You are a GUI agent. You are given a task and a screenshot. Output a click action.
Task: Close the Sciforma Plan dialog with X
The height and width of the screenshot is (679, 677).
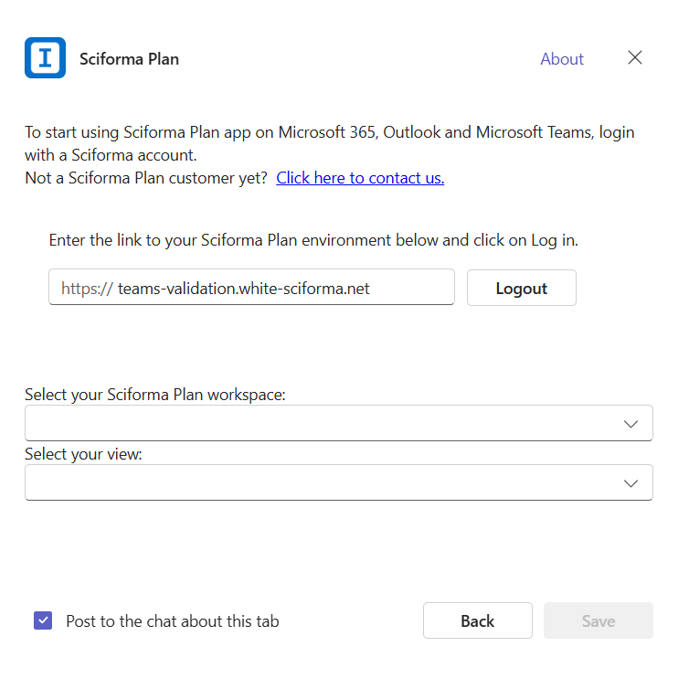[x=635, y=58]
